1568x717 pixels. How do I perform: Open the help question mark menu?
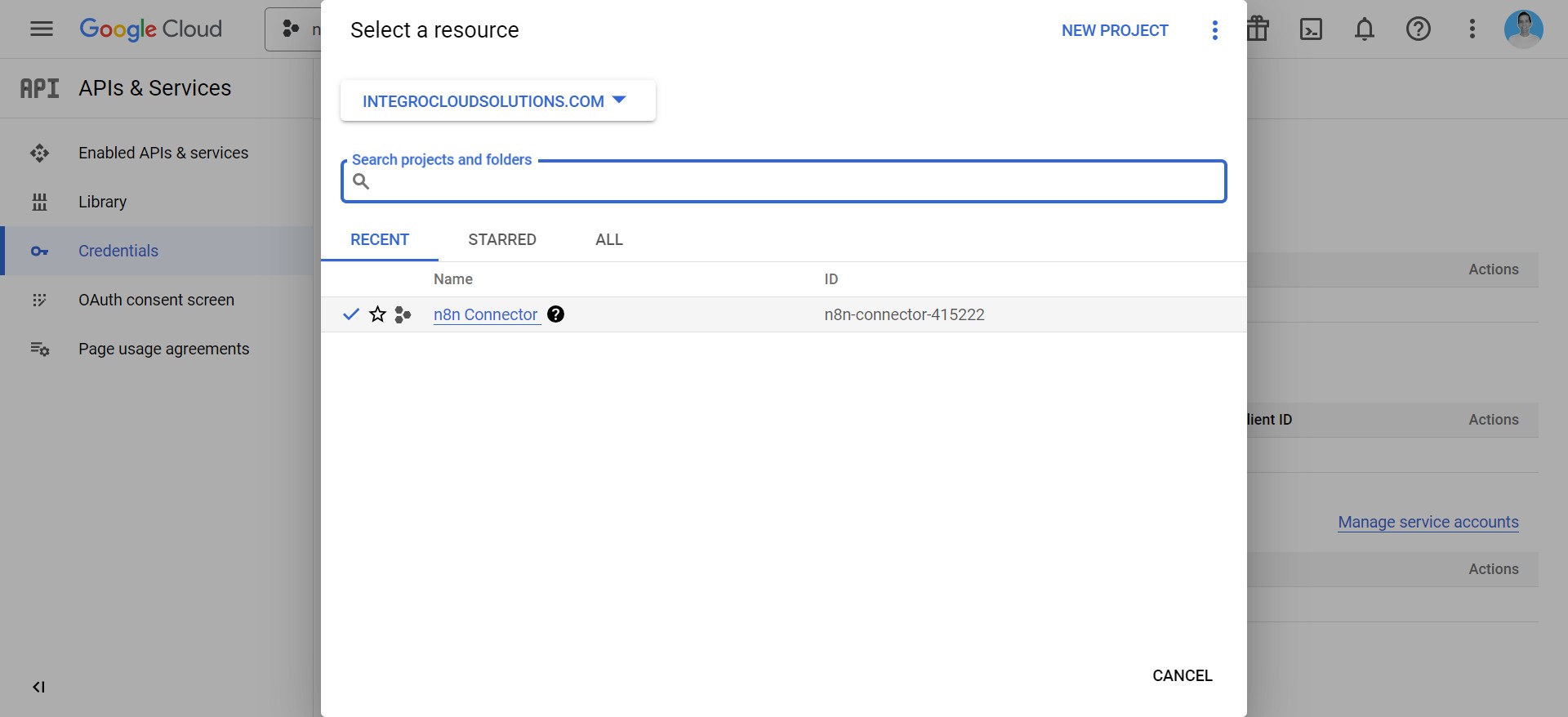point(1418,29)
